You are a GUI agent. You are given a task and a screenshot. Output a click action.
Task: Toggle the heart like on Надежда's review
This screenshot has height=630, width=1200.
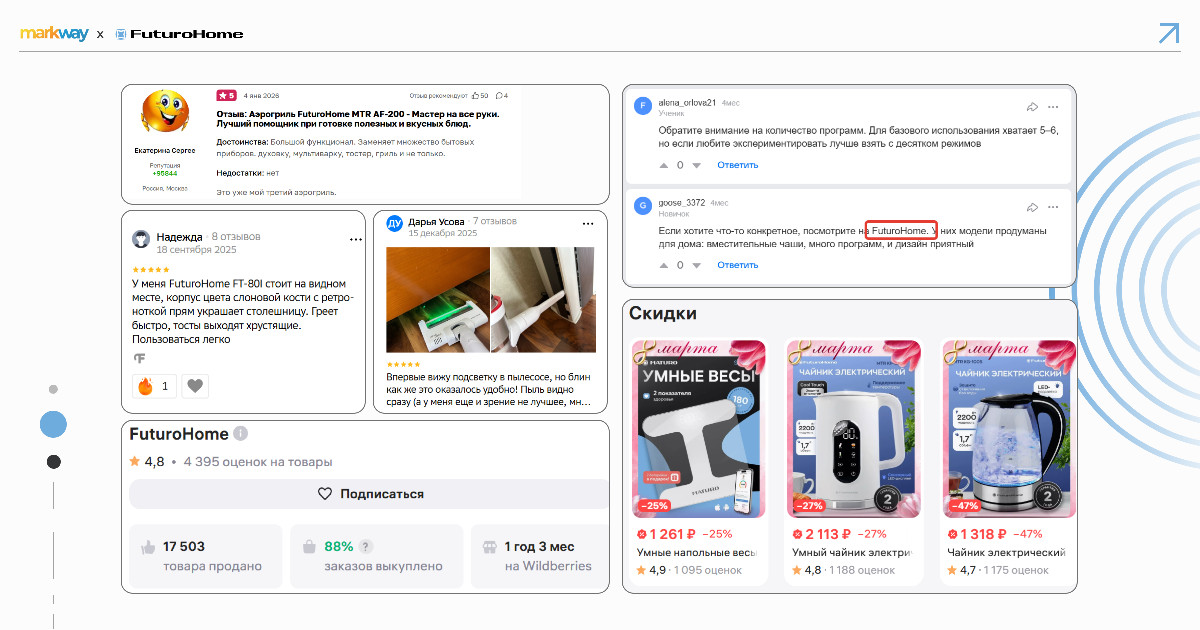point(195,386)
